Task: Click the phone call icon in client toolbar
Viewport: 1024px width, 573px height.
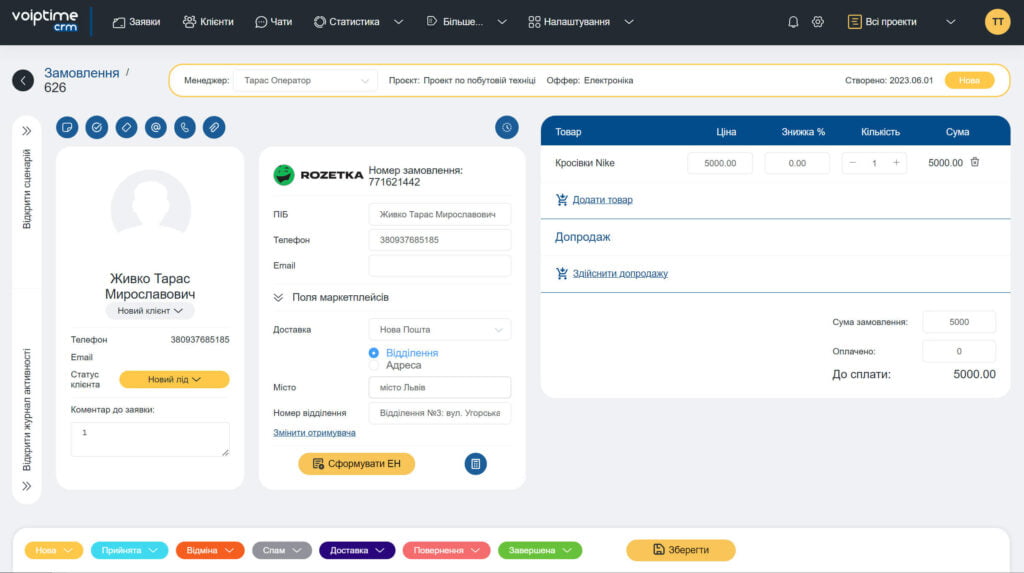Action: click(185, 127)
